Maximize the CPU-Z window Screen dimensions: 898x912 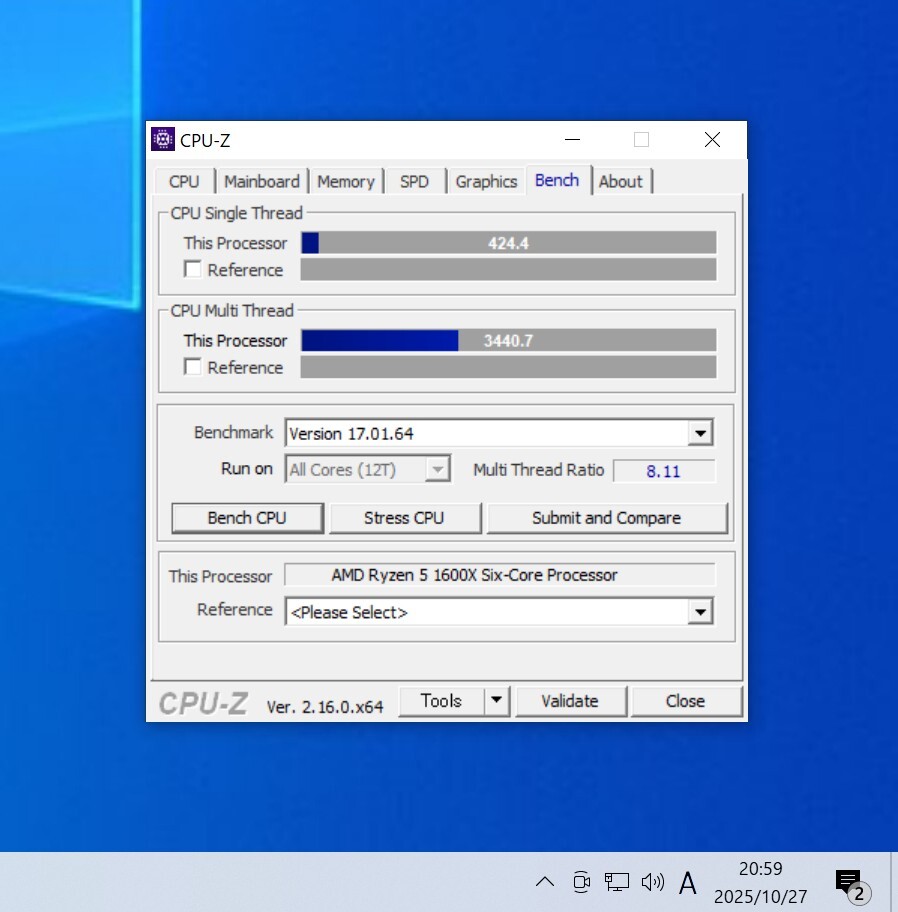click(x=641, y=140)
